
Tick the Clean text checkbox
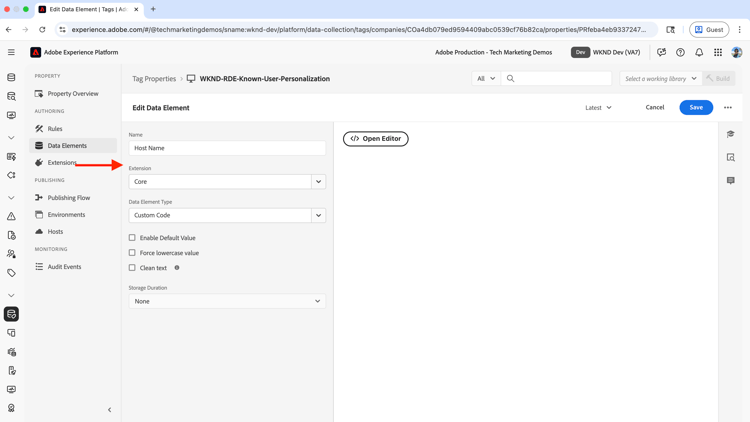pos(132,268)
